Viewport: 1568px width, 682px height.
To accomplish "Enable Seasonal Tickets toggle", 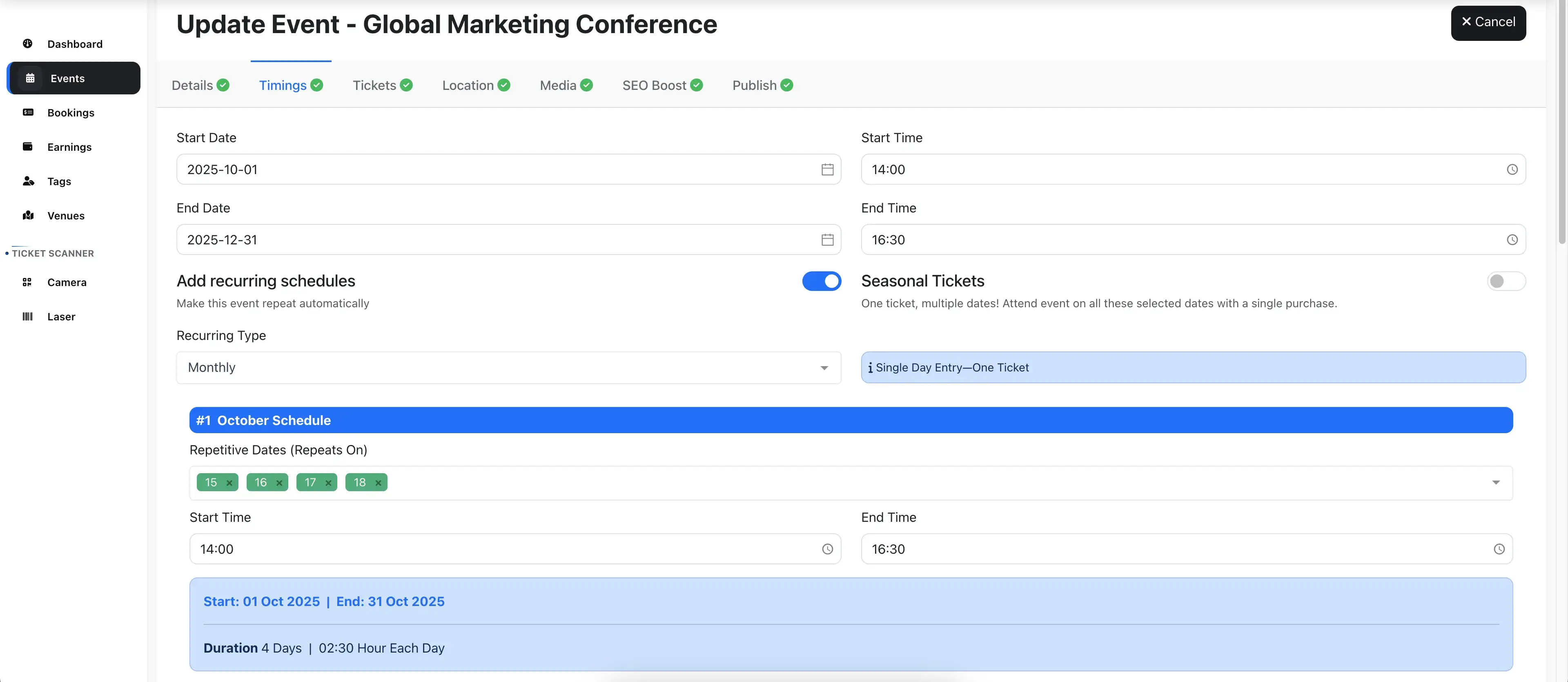I will [x=1505, y=281].
